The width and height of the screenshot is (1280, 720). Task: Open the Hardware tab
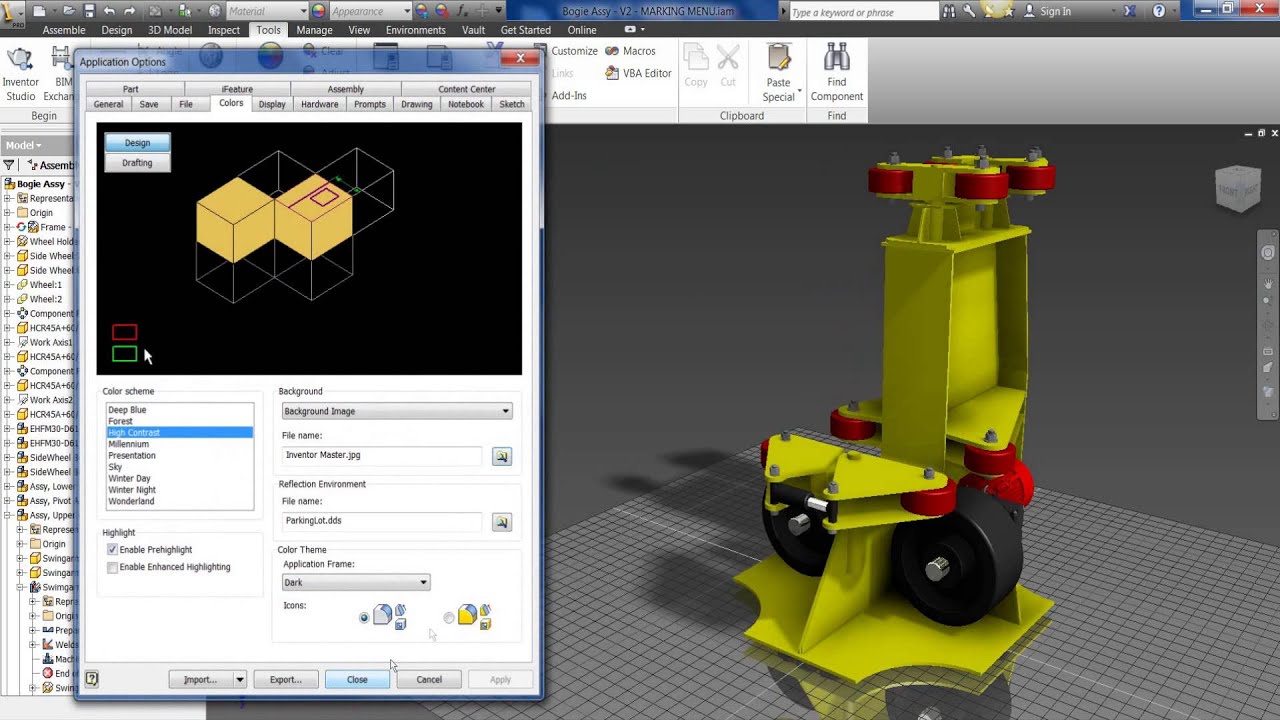pos(319,104)
